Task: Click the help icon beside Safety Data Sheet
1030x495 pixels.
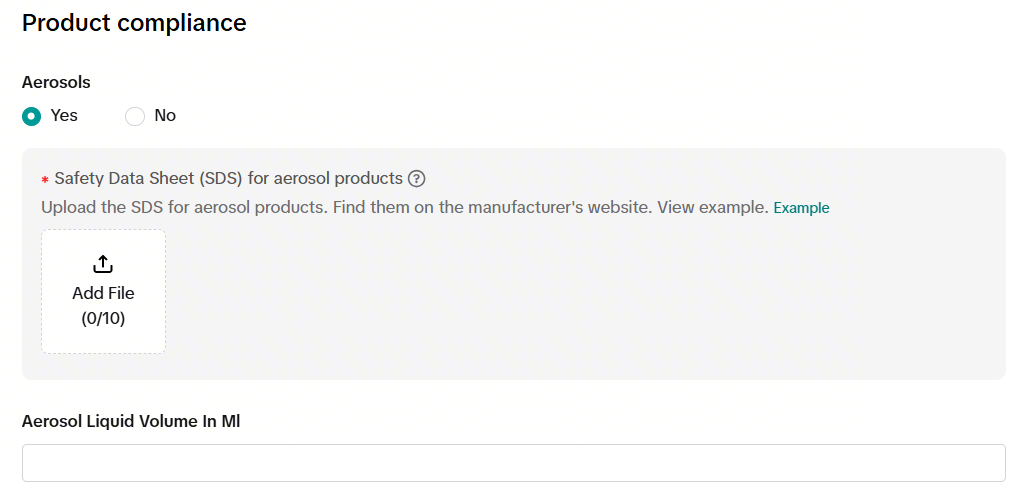Action: tap(417, 179)
